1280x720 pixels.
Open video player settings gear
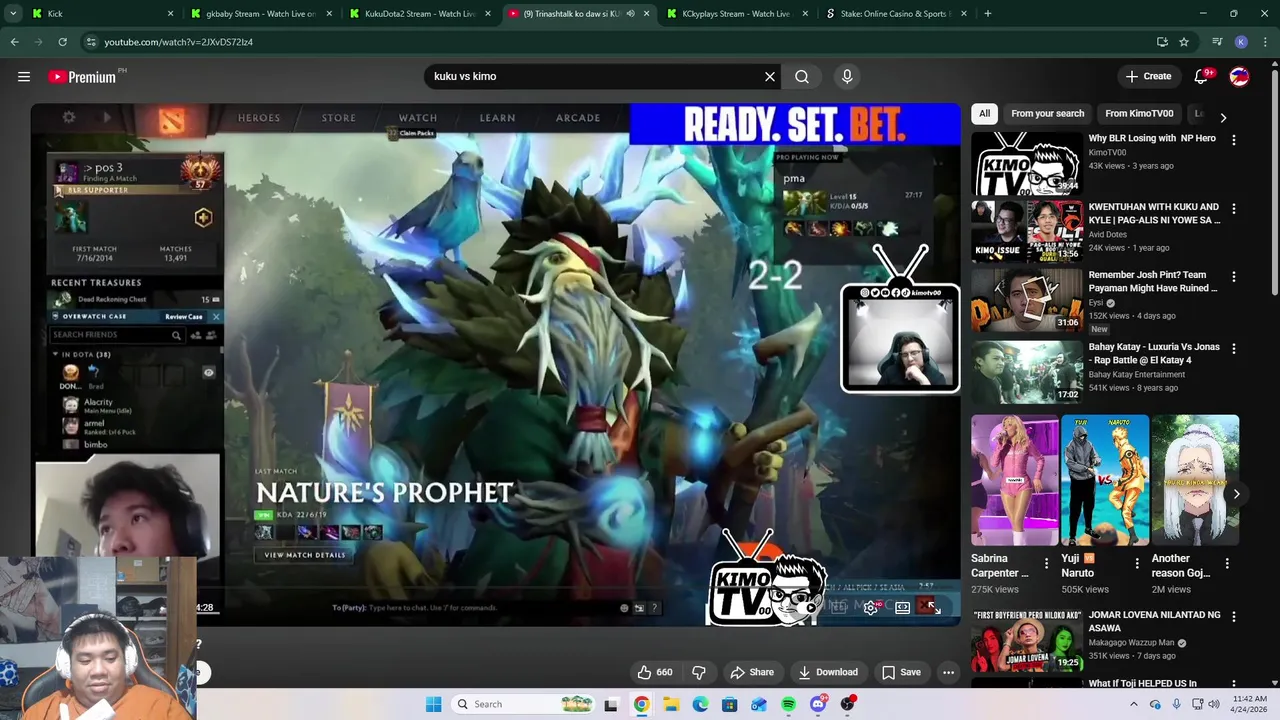871,607
